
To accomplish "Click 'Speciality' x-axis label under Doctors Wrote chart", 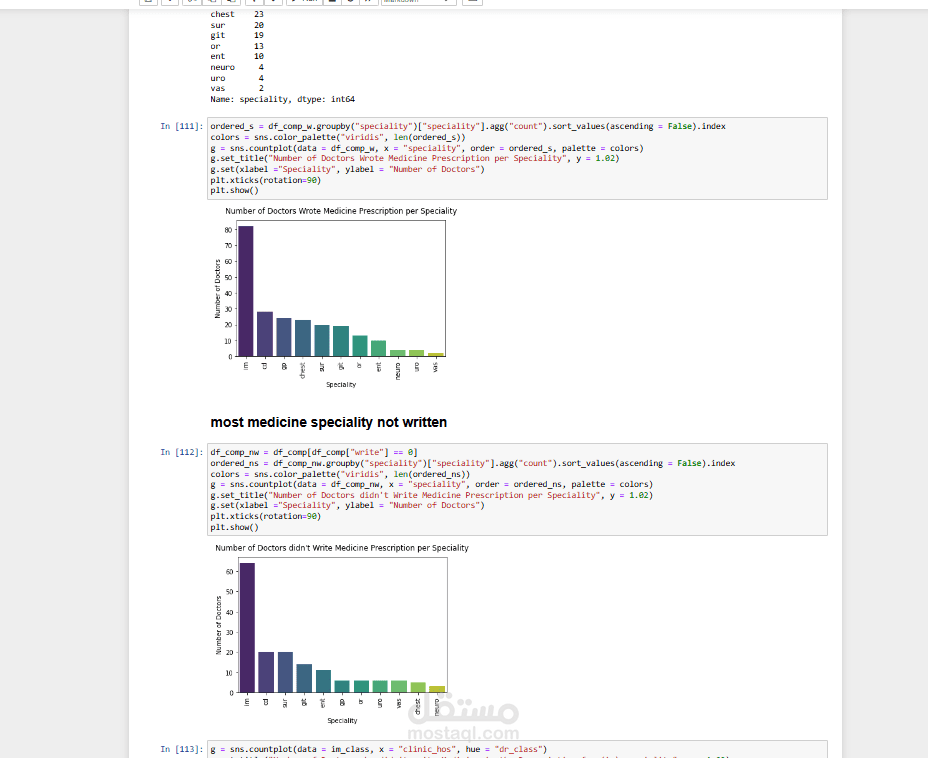I will tap(341, 385).
